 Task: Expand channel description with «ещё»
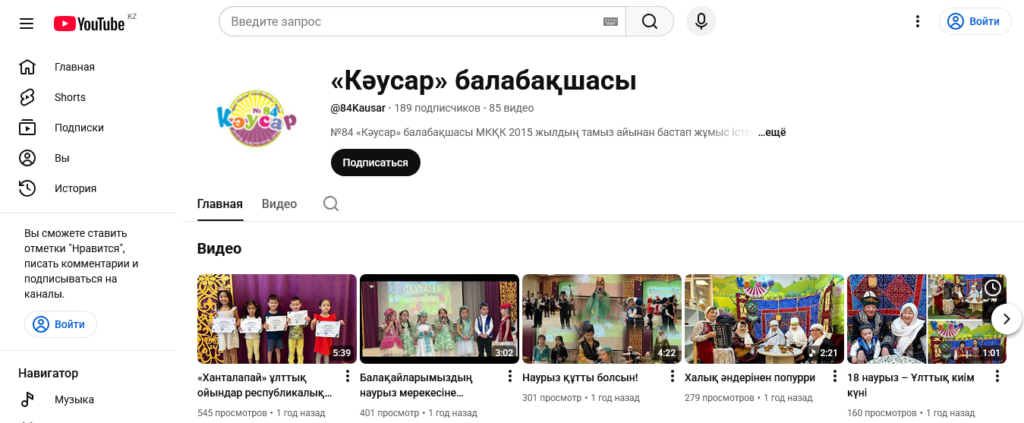[x=772, y=132]
